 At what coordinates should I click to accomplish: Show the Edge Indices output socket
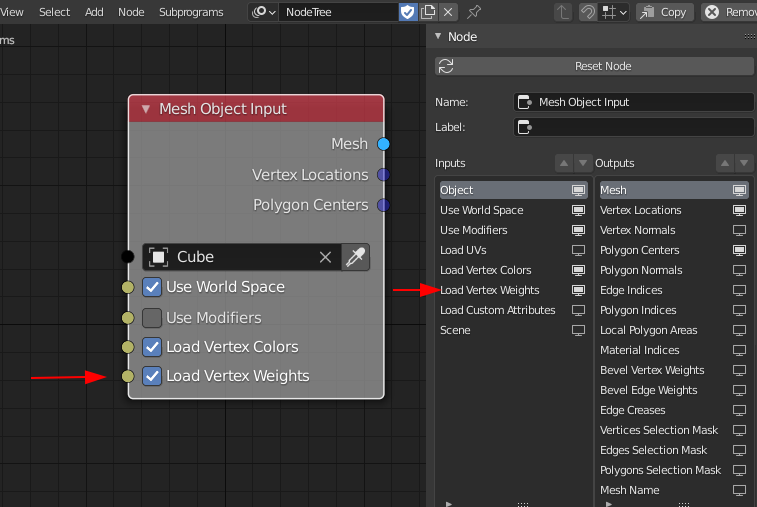click(x=739, y=290)
